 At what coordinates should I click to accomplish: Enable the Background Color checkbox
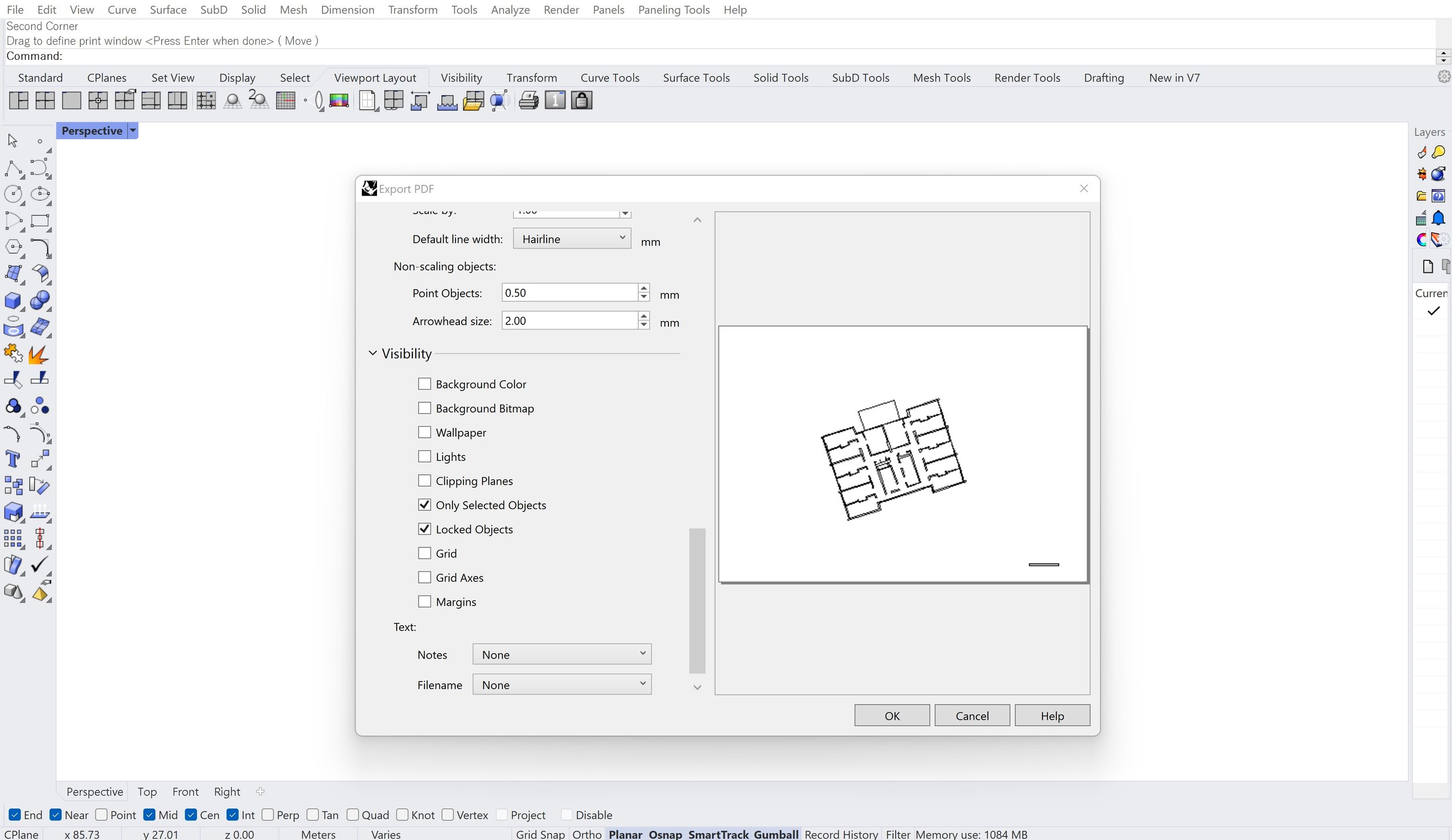(425, 384)
